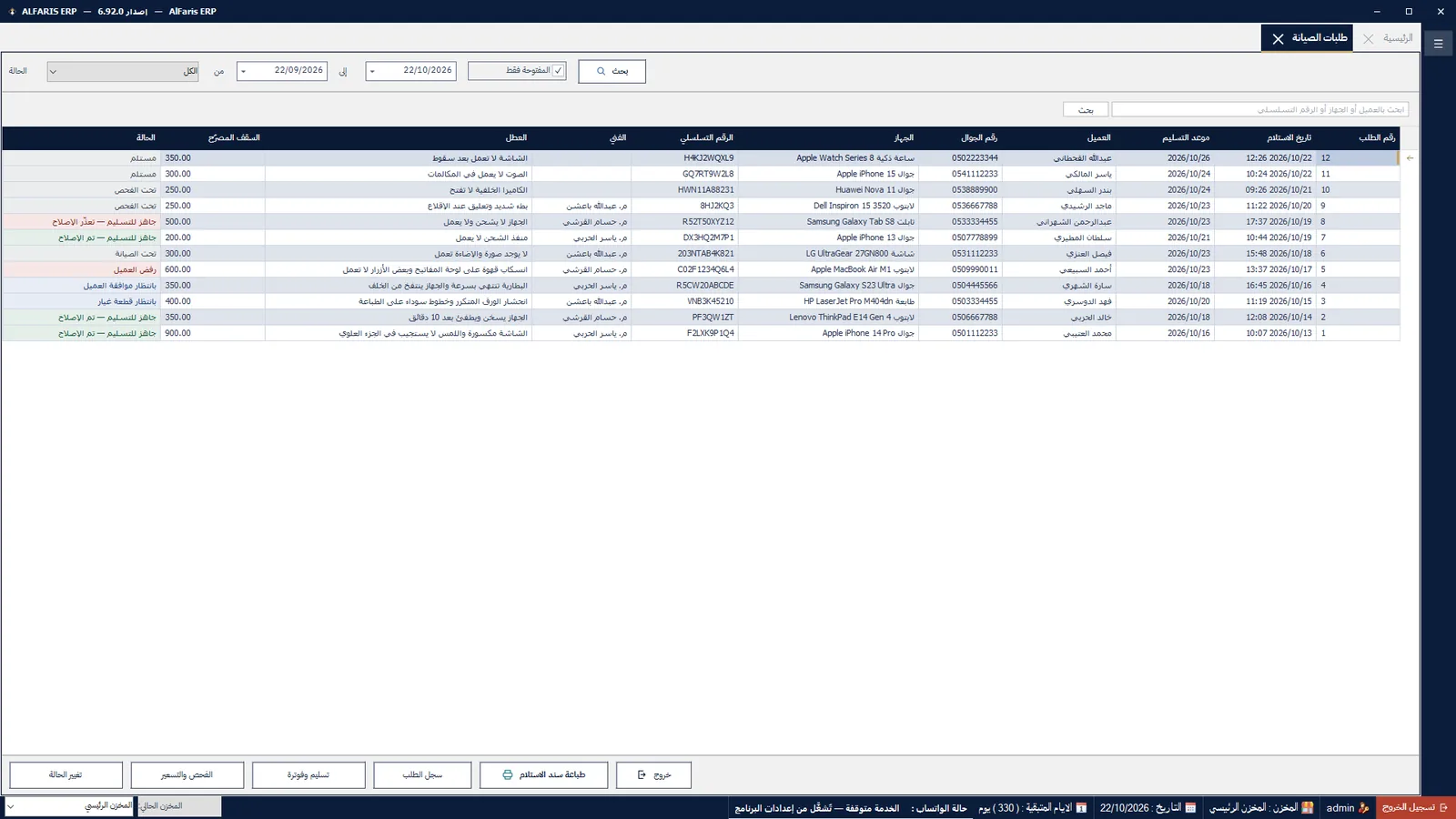Screen dimensions: 1456x819
Task: Click the admin user icon in status bar
Action: (1363, 807)
